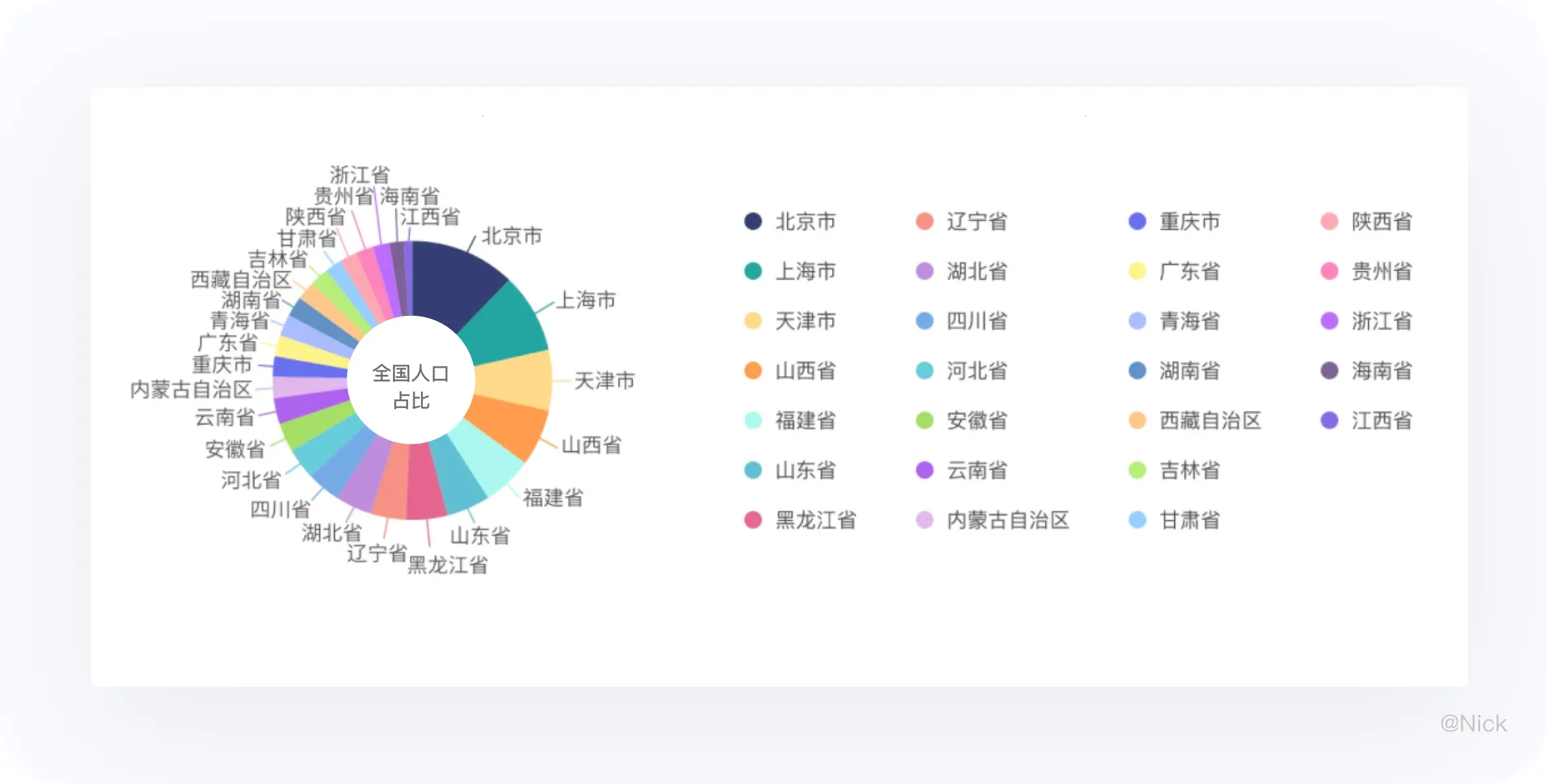Click the 辽宁省 legend color dot
This screenshot has height=784, width=1547.
tap(924, 221)
